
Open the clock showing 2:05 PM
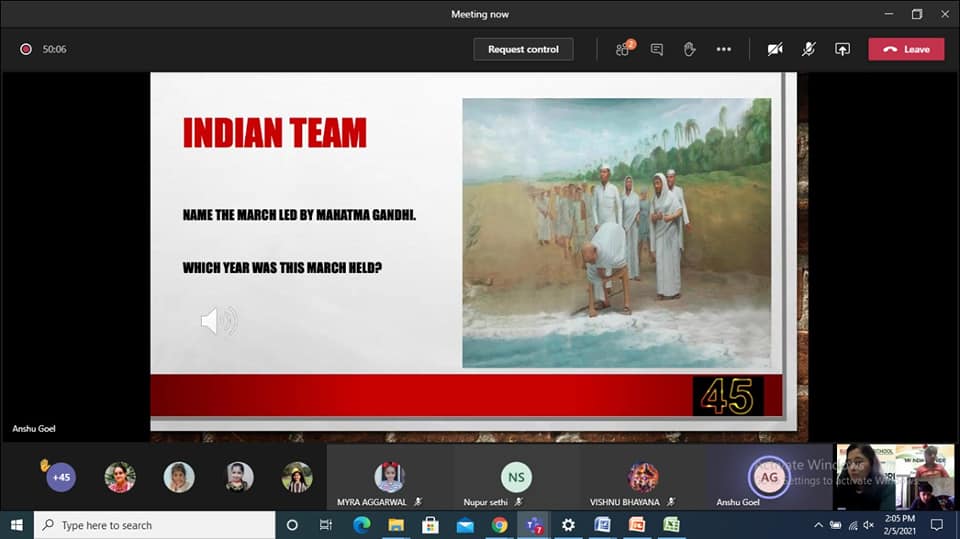coord(899,525)
